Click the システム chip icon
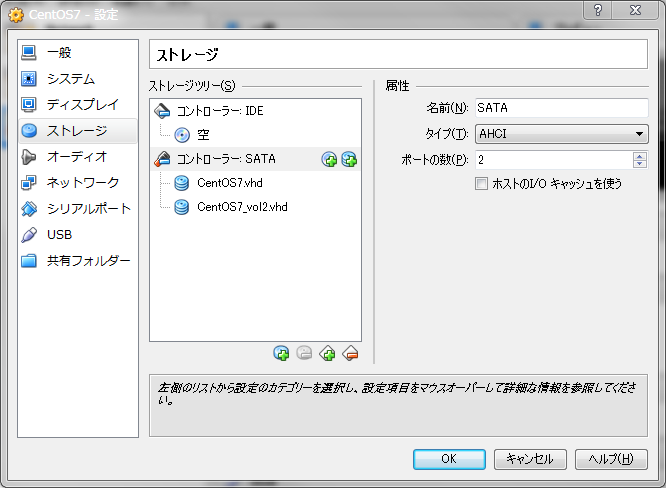The width and height of the screenshot is (666, 488). coord(29,79)
